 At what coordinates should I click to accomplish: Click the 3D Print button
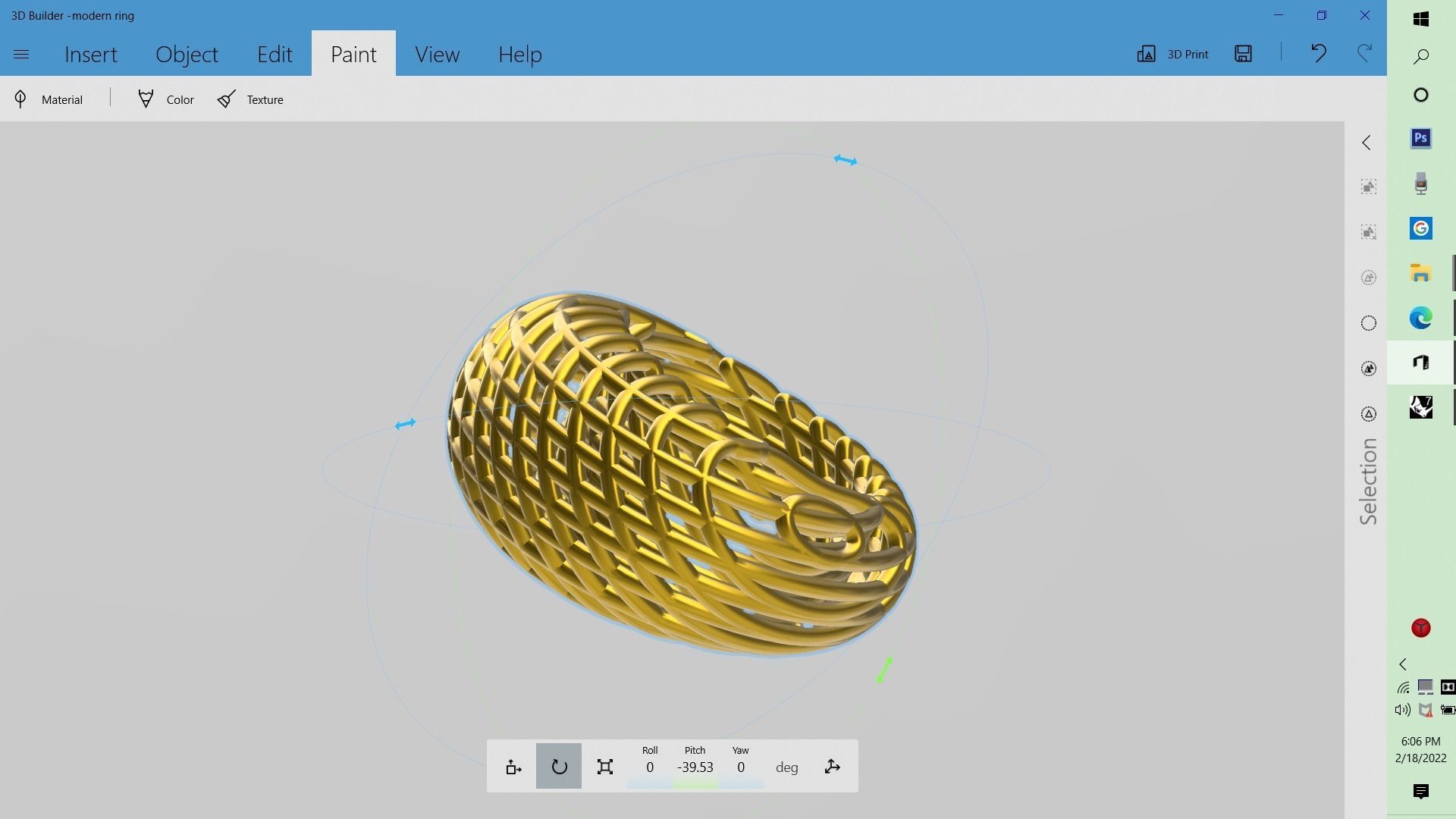1172,54
